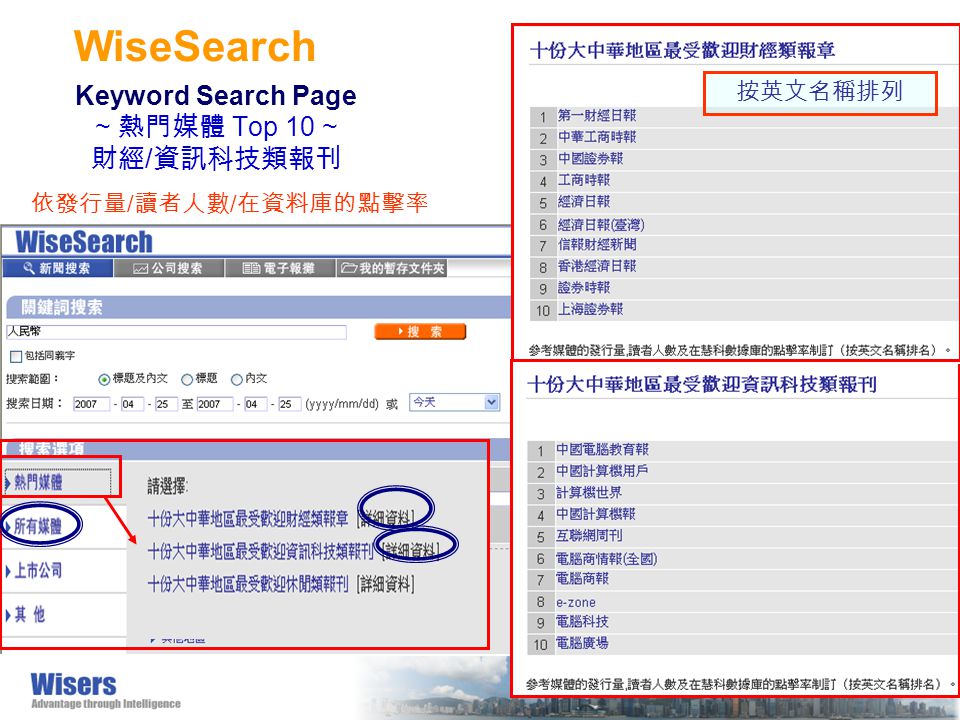Select 中國電腦教育報 in the IT list
Image resolution: width=960 pixels, height=720 pixels.
pyautogui.click(x=602, y=449)
